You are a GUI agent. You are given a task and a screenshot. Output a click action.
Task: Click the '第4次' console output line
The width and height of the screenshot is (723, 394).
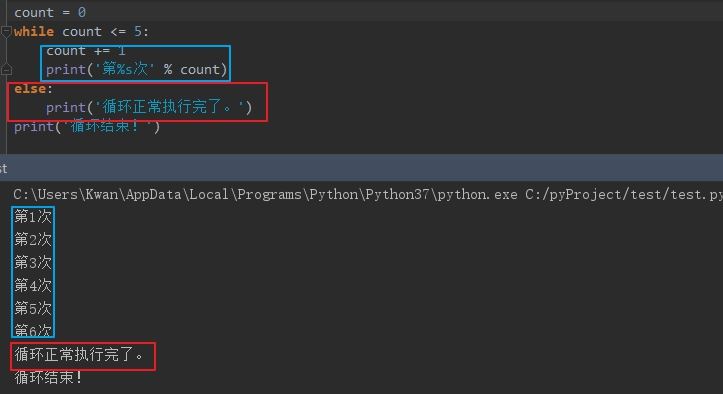click(x=33, y=285)
